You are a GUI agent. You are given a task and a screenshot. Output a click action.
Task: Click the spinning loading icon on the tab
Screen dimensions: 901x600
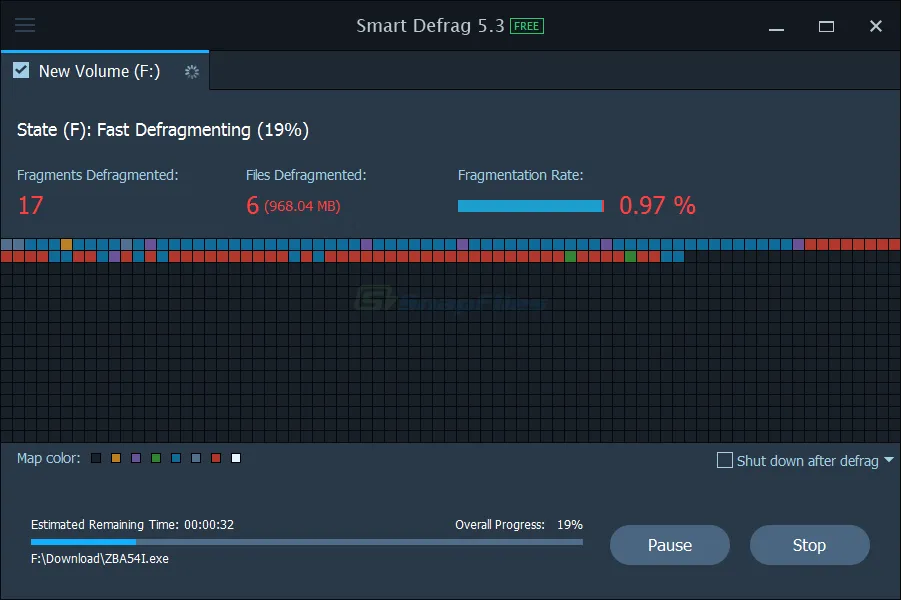pyautogui.click(x=192, y=72)
